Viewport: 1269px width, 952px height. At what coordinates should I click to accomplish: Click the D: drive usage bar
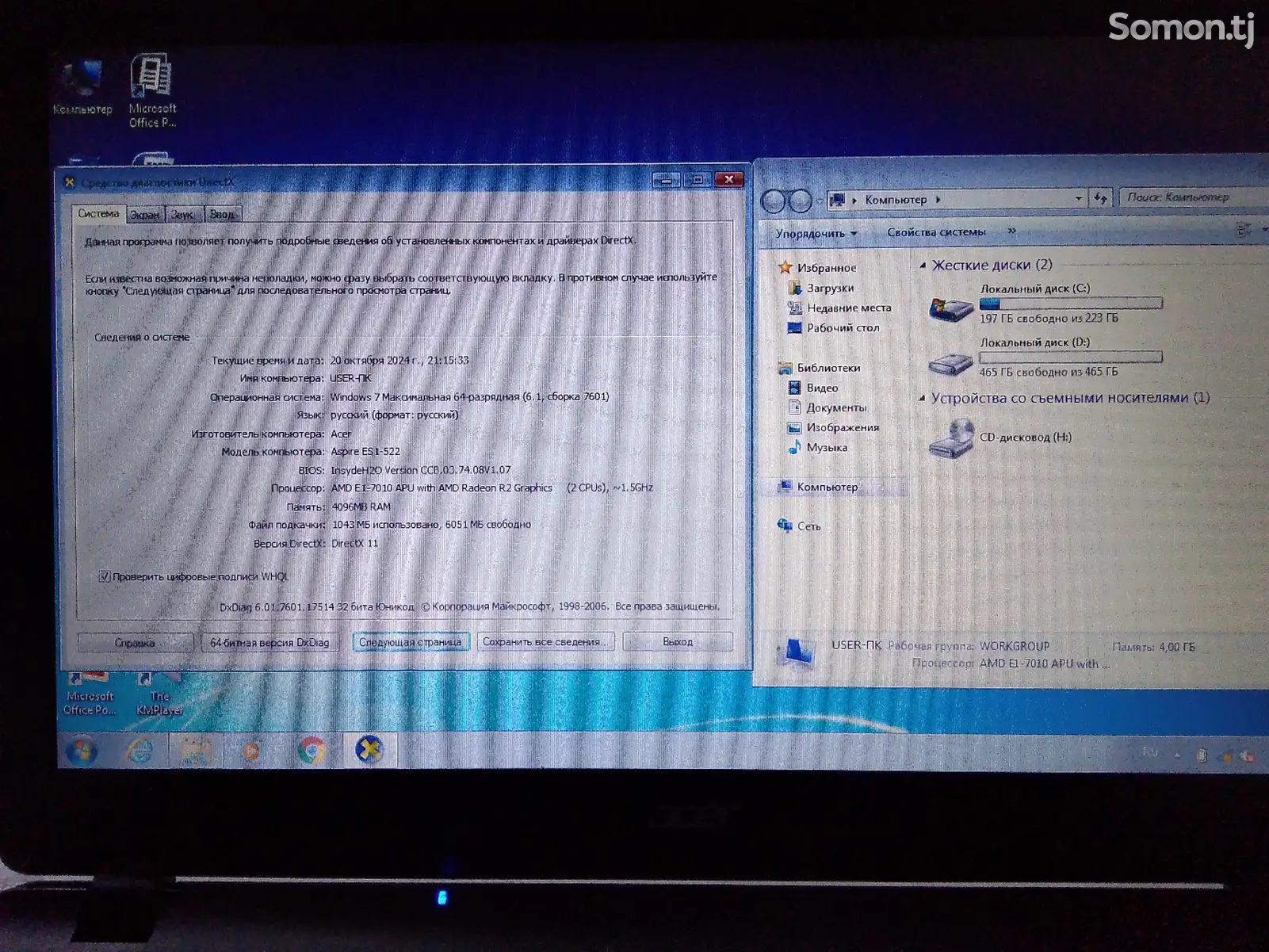click(1071, 357)
